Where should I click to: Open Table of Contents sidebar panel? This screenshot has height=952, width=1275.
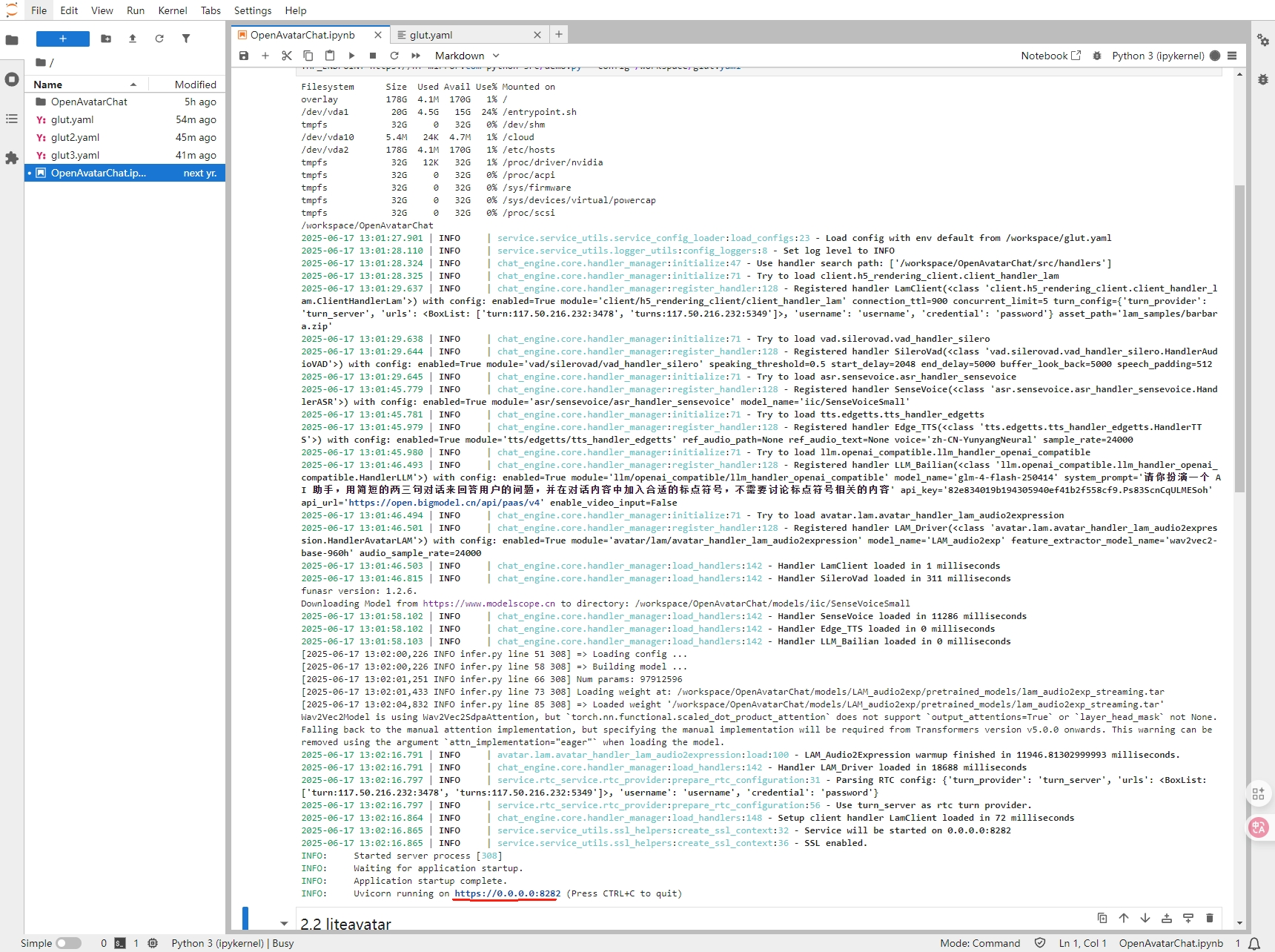pyautogui.click(x=12, y=119)
